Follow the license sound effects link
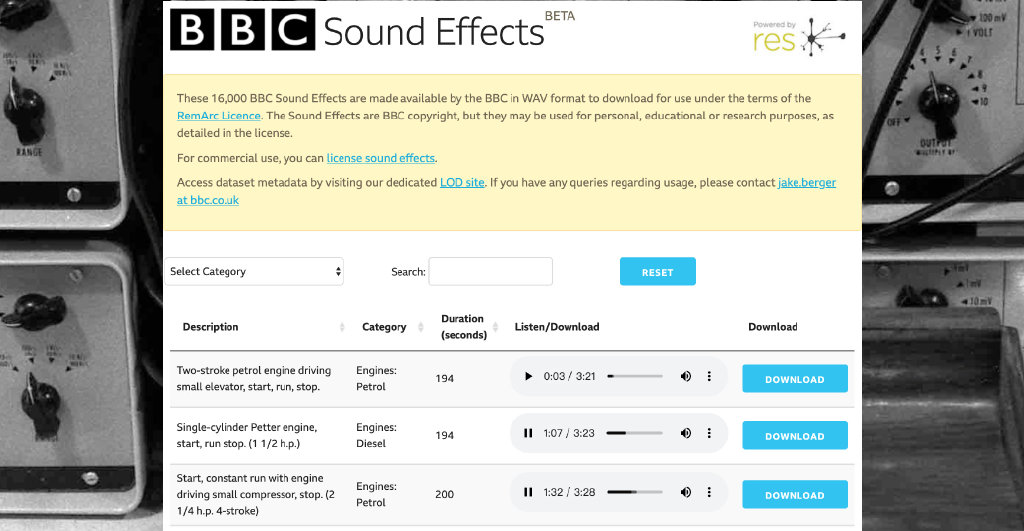 coord(380,158)
